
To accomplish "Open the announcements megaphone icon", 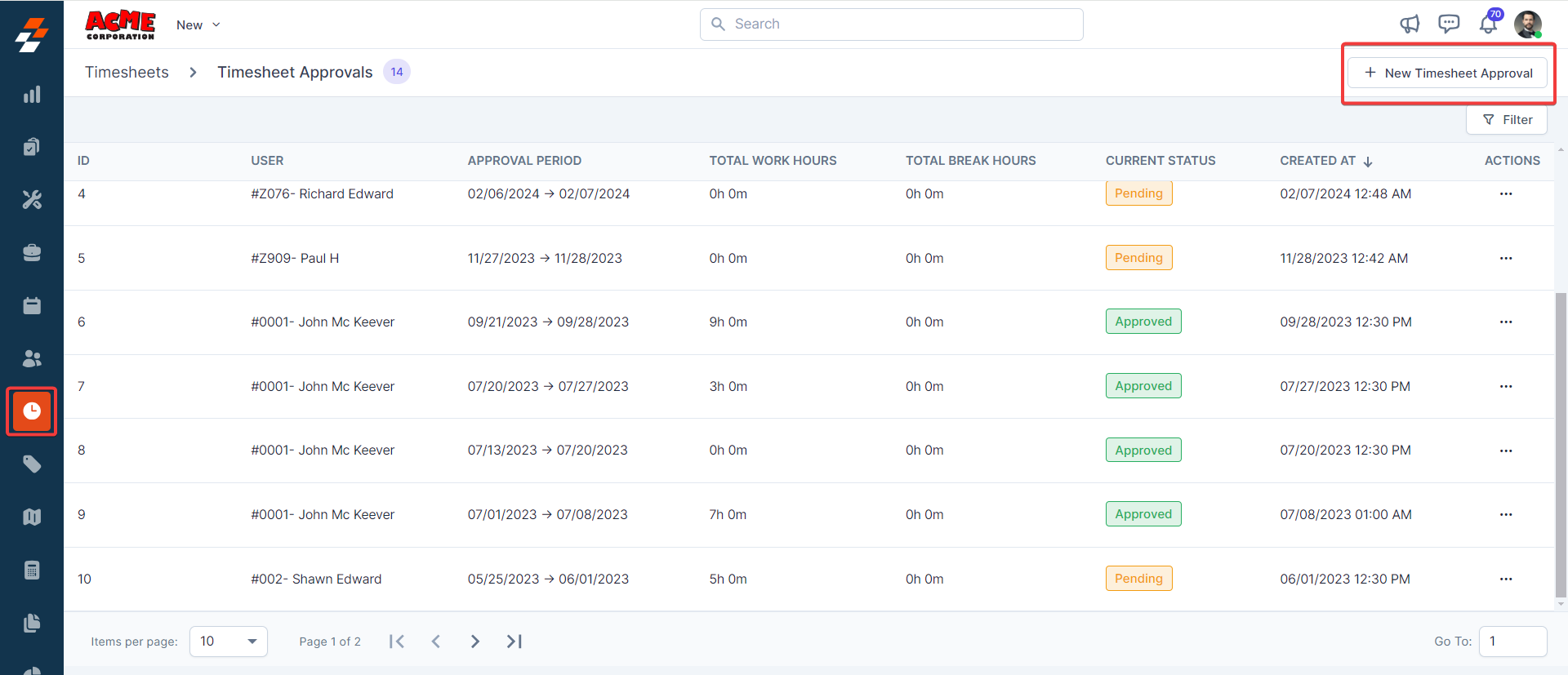I will (x=1410, y=24).
